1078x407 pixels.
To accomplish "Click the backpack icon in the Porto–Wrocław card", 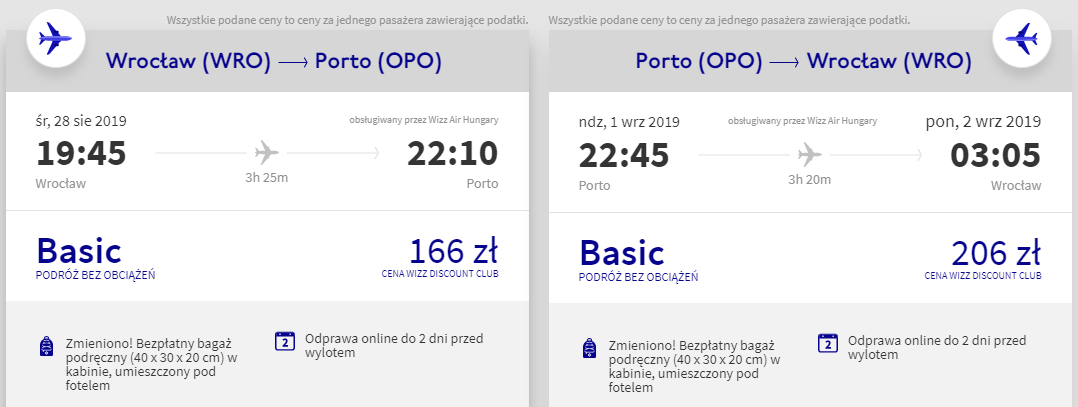I will (x=589, y=347).
